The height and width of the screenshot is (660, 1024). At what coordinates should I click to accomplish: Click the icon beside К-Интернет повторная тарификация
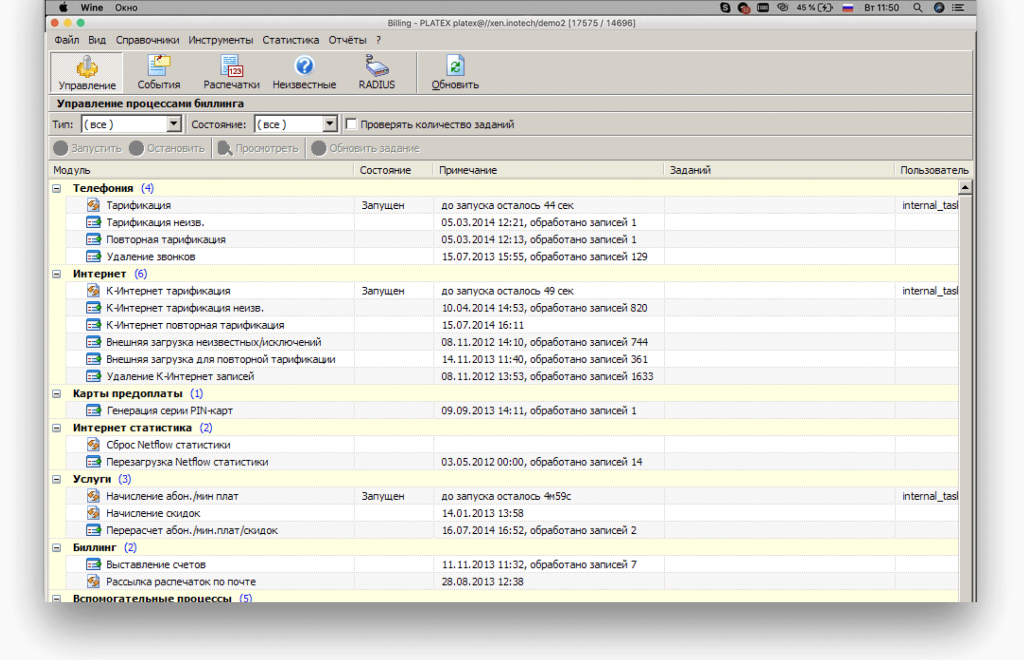click(x=93, y=324)
